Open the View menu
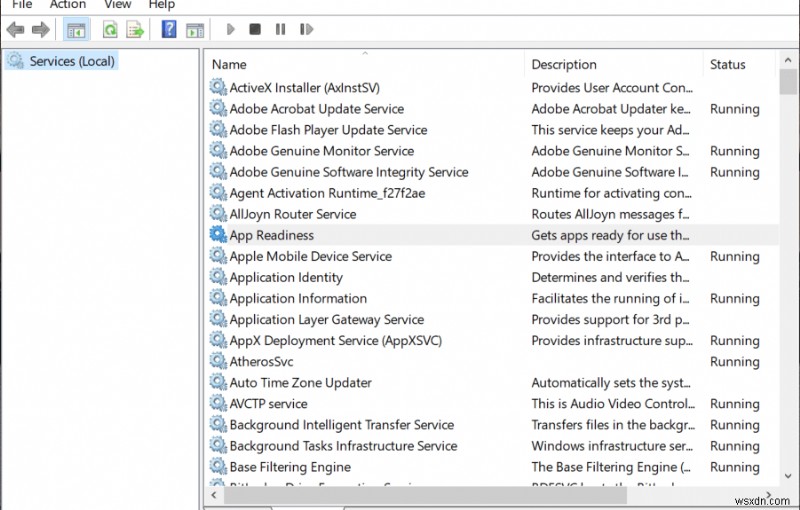This screenshot has width=800, height=510. pos(117,4)
